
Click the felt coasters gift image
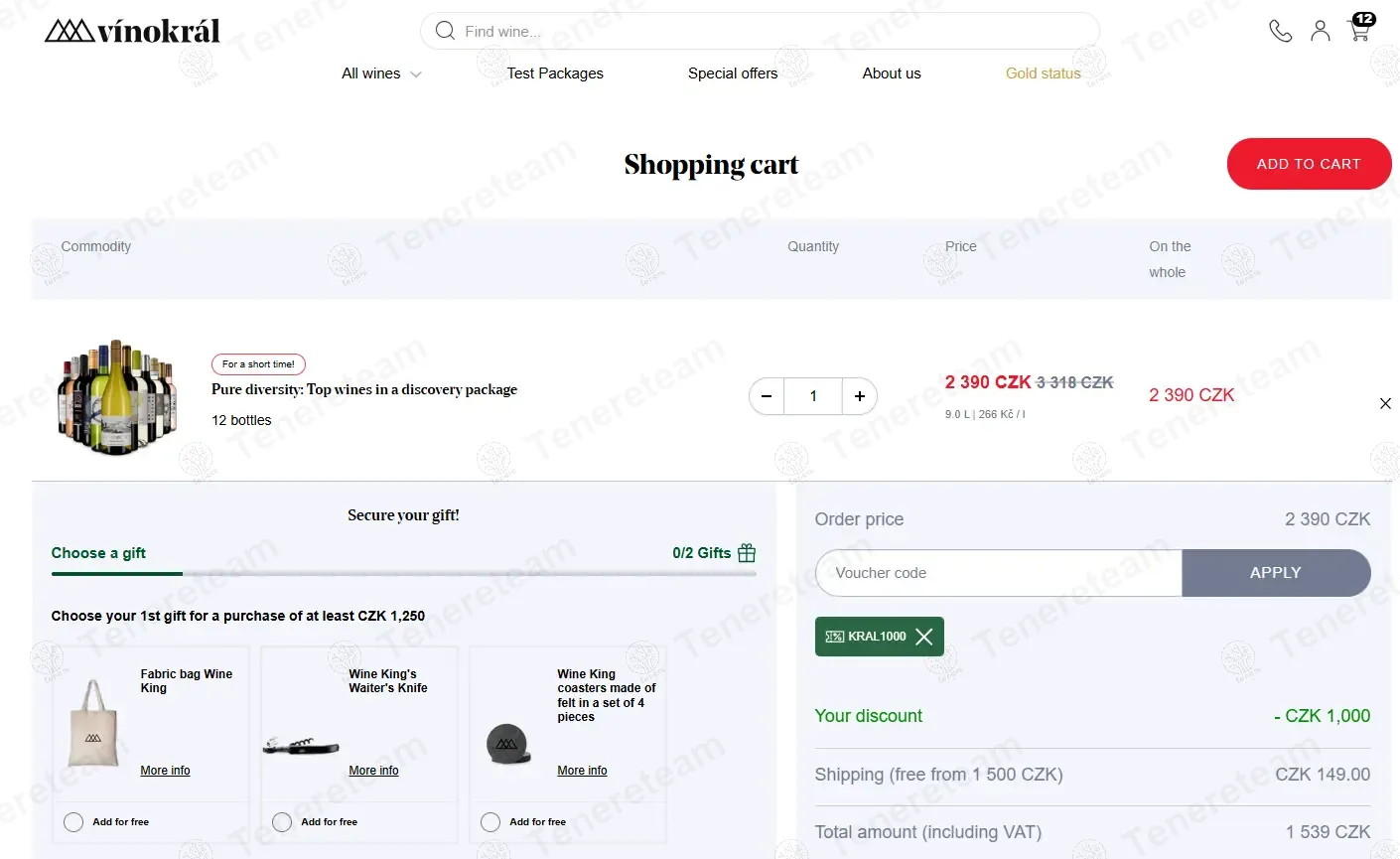507,745
